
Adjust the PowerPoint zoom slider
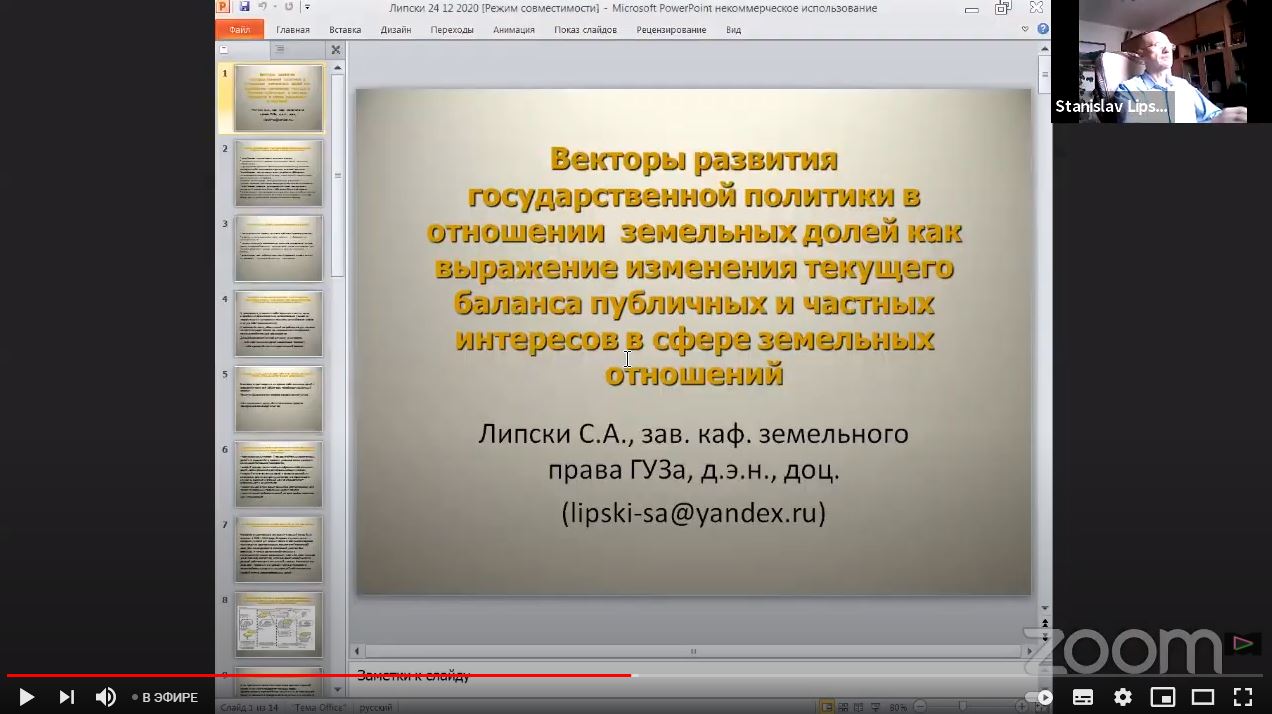point(965,707)
